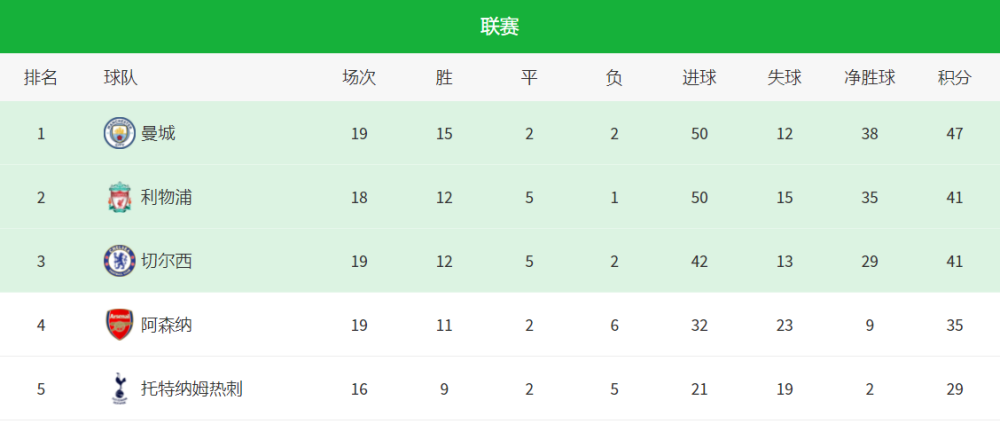Click Arsenal's goal difference value 9
Image resolution: width=1000 pixels, height=424 pixels.
[870, 325]
